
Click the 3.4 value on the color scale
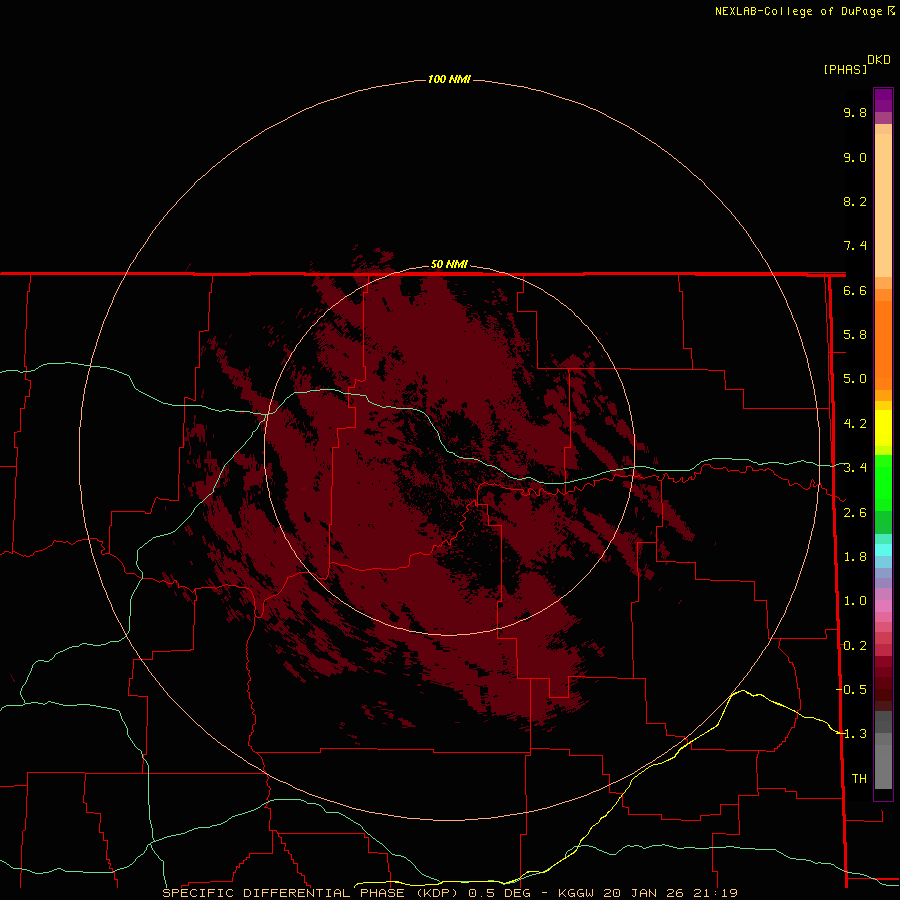pyautogui.click(x=855, y=468)
